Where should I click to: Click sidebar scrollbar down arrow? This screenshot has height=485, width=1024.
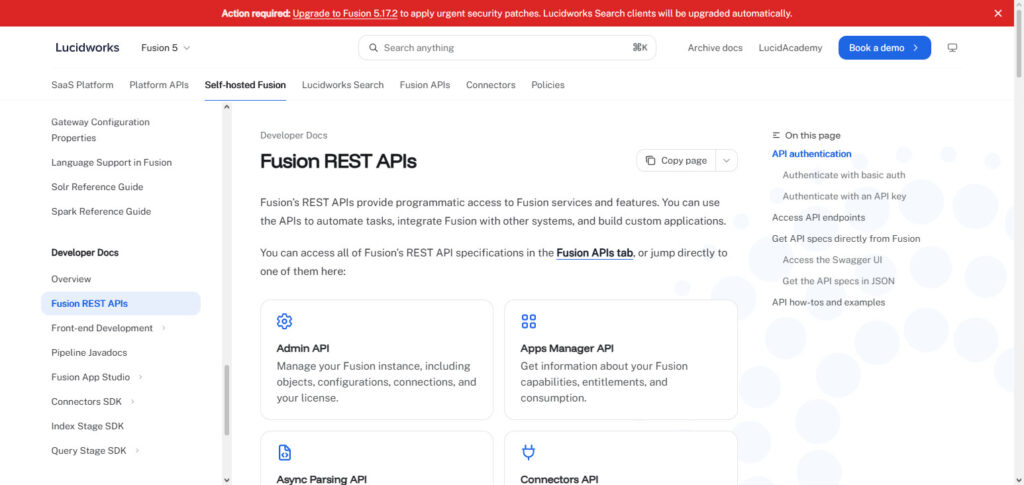coord(227,480)
